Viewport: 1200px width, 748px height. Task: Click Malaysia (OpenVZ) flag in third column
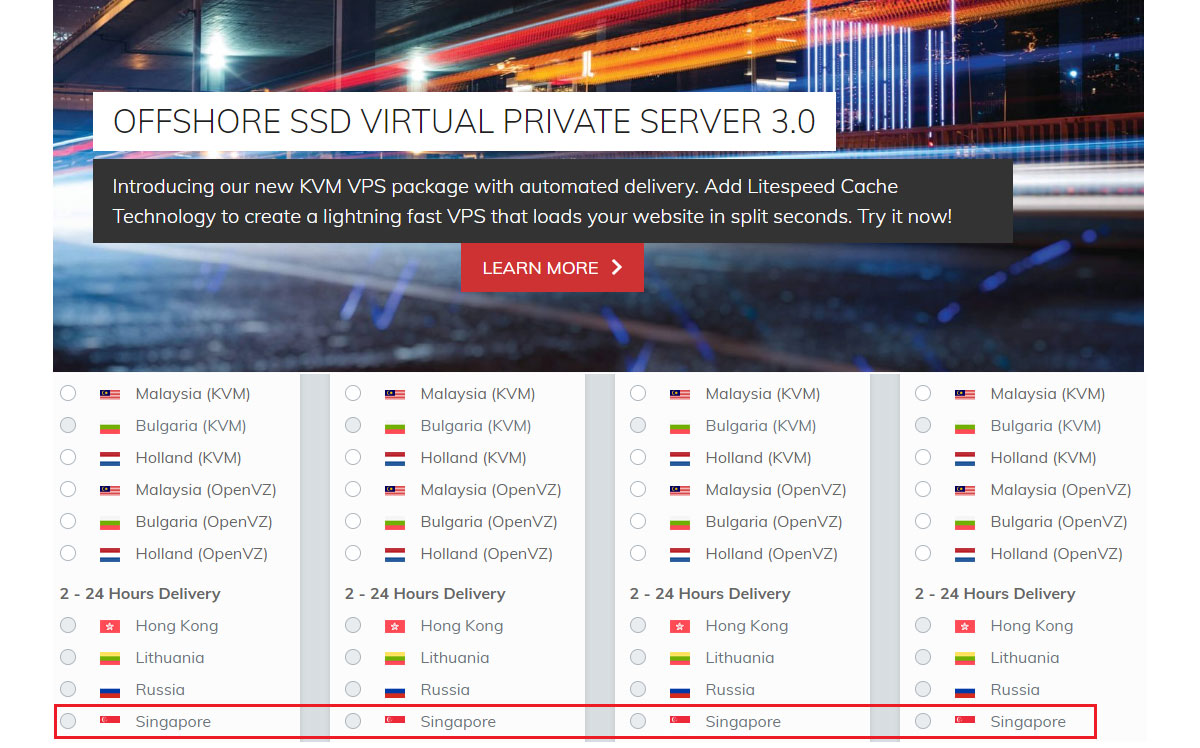point(680,491)
